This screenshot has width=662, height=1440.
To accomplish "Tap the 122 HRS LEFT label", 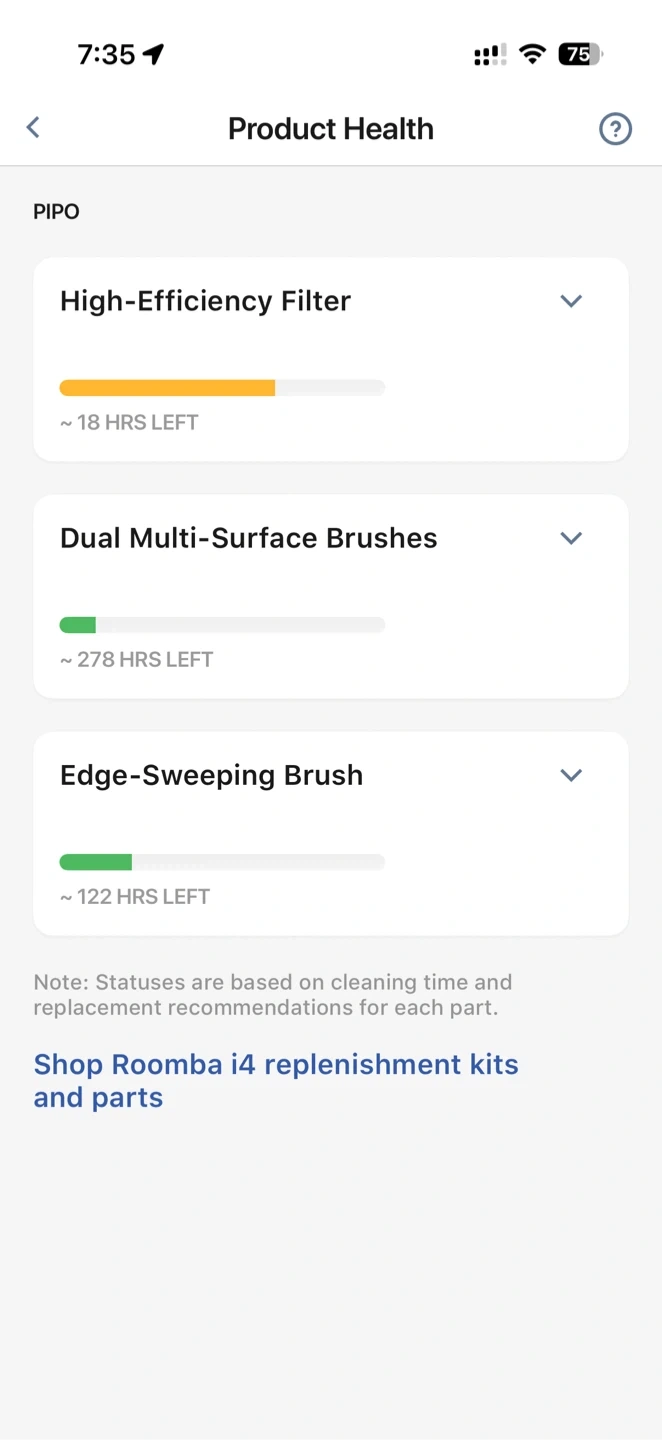I will (x=135, y=896).
